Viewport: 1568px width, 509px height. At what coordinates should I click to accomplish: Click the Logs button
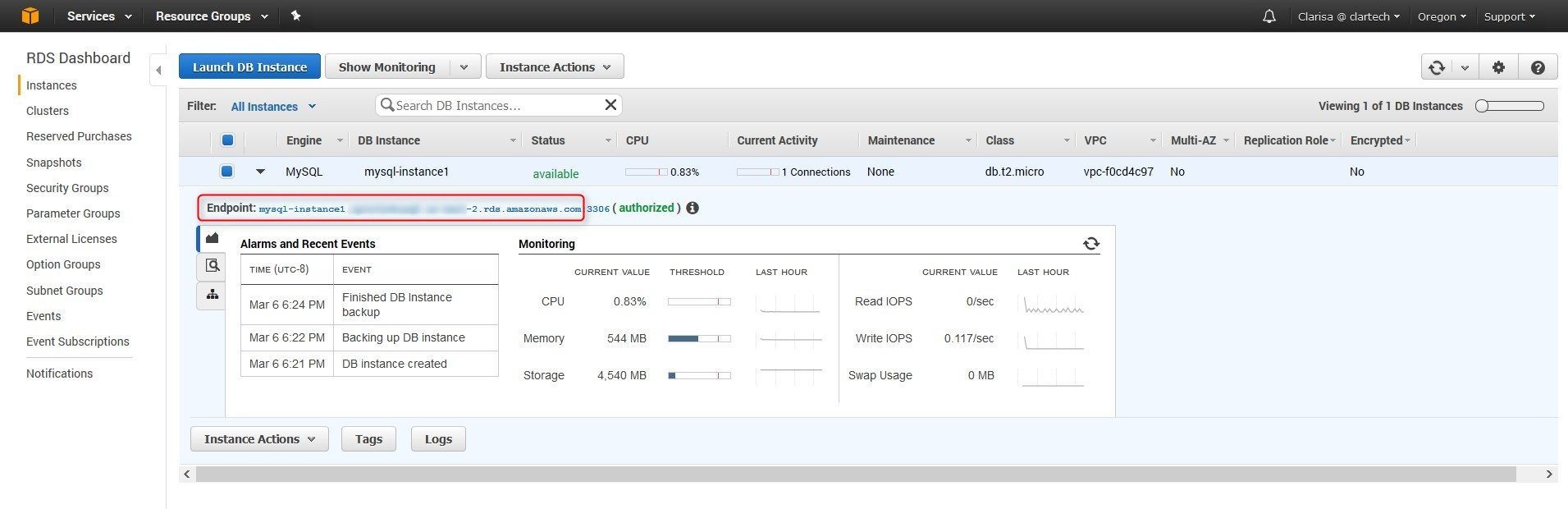(438, 439)
